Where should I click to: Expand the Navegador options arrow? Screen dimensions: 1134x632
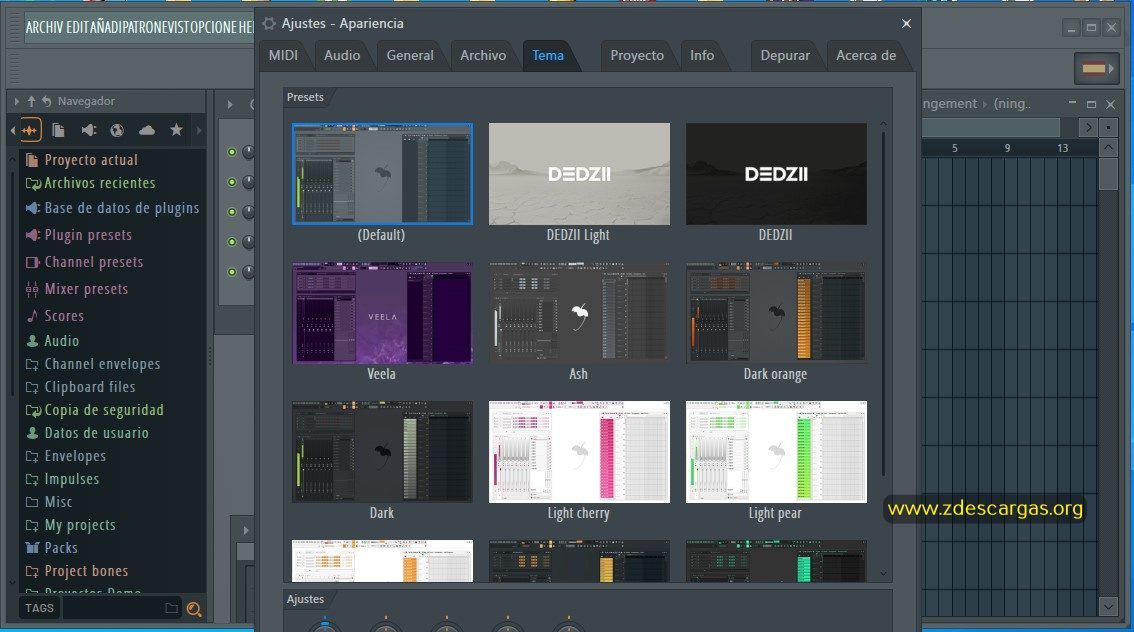click(17, 101)
